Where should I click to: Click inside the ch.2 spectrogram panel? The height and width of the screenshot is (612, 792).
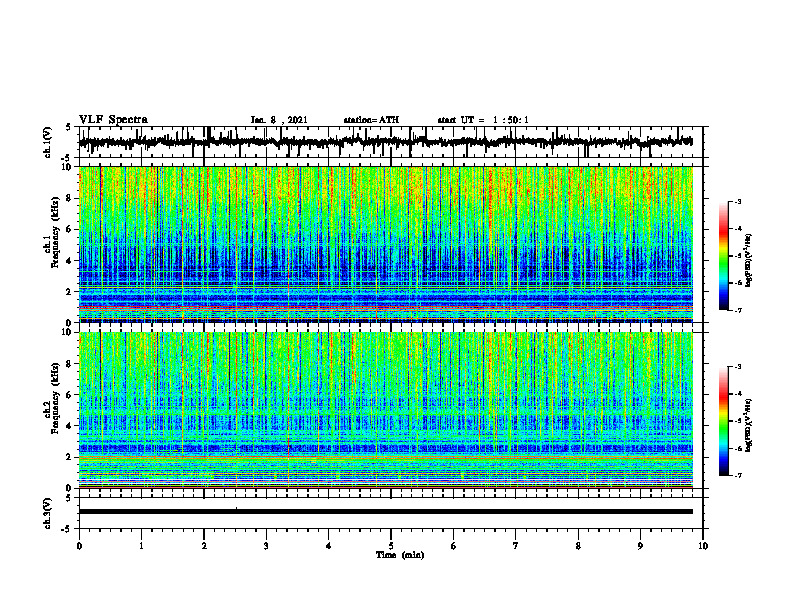385,410
